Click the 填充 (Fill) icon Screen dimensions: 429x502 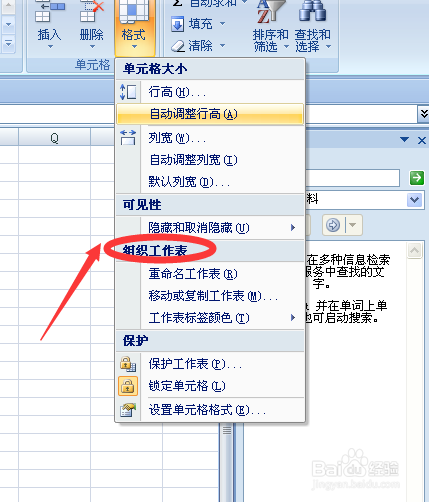point(177,24)
